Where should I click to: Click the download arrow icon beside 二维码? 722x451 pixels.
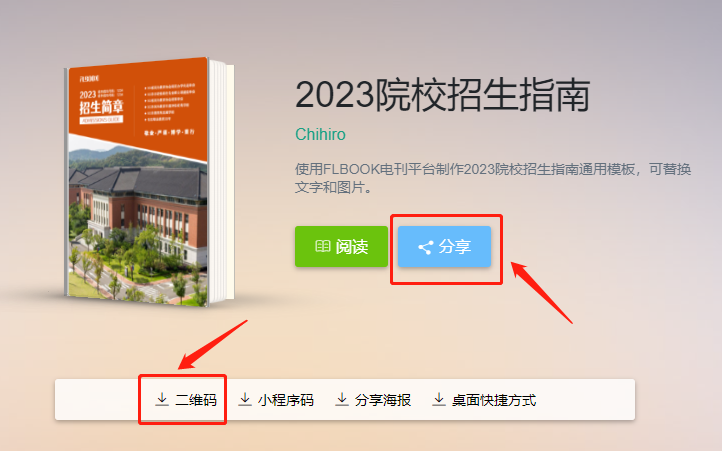[x=162, y=399]
